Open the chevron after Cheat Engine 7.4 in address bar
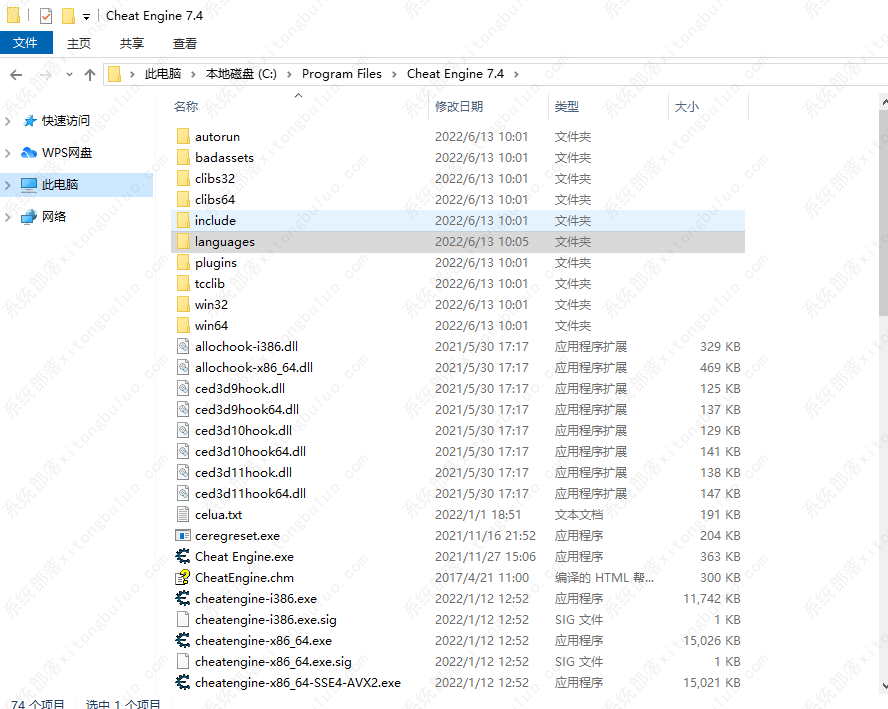Image resolution: width=888 pixels, height=709 pixels. pos(516,74)
